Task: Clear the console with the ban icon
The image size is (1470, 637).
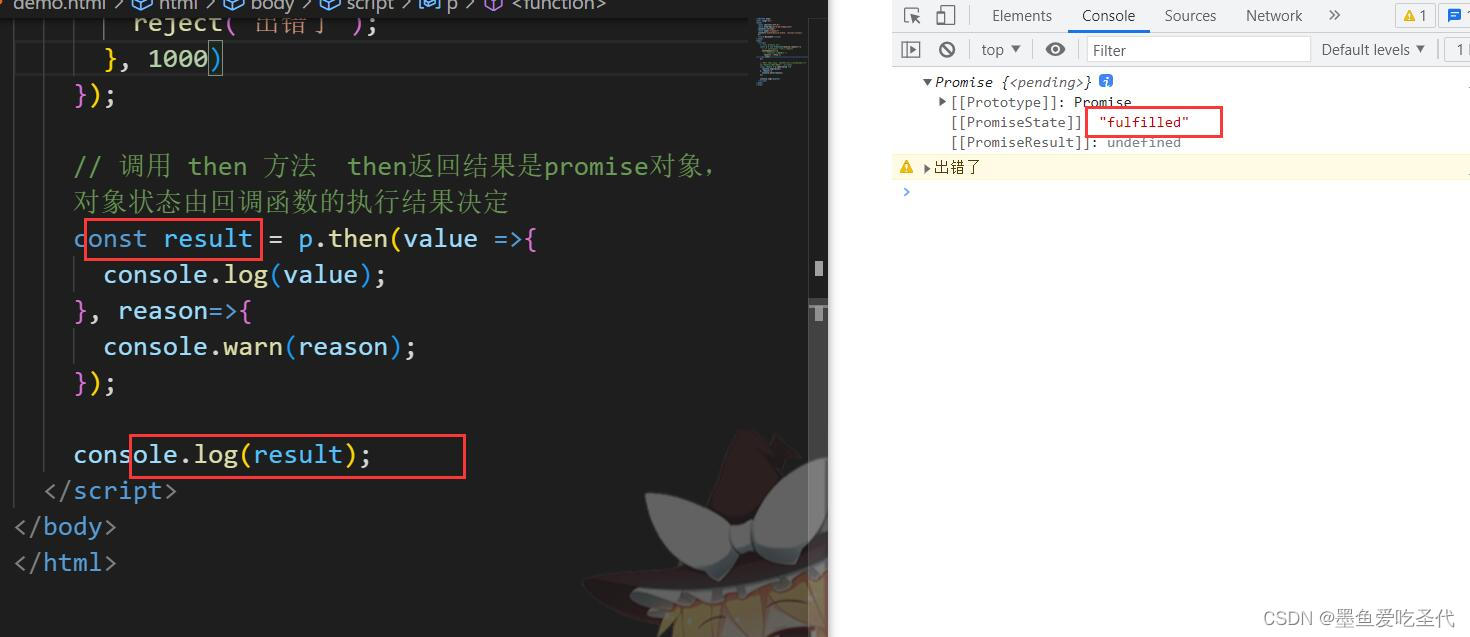Action: (946, 49)
